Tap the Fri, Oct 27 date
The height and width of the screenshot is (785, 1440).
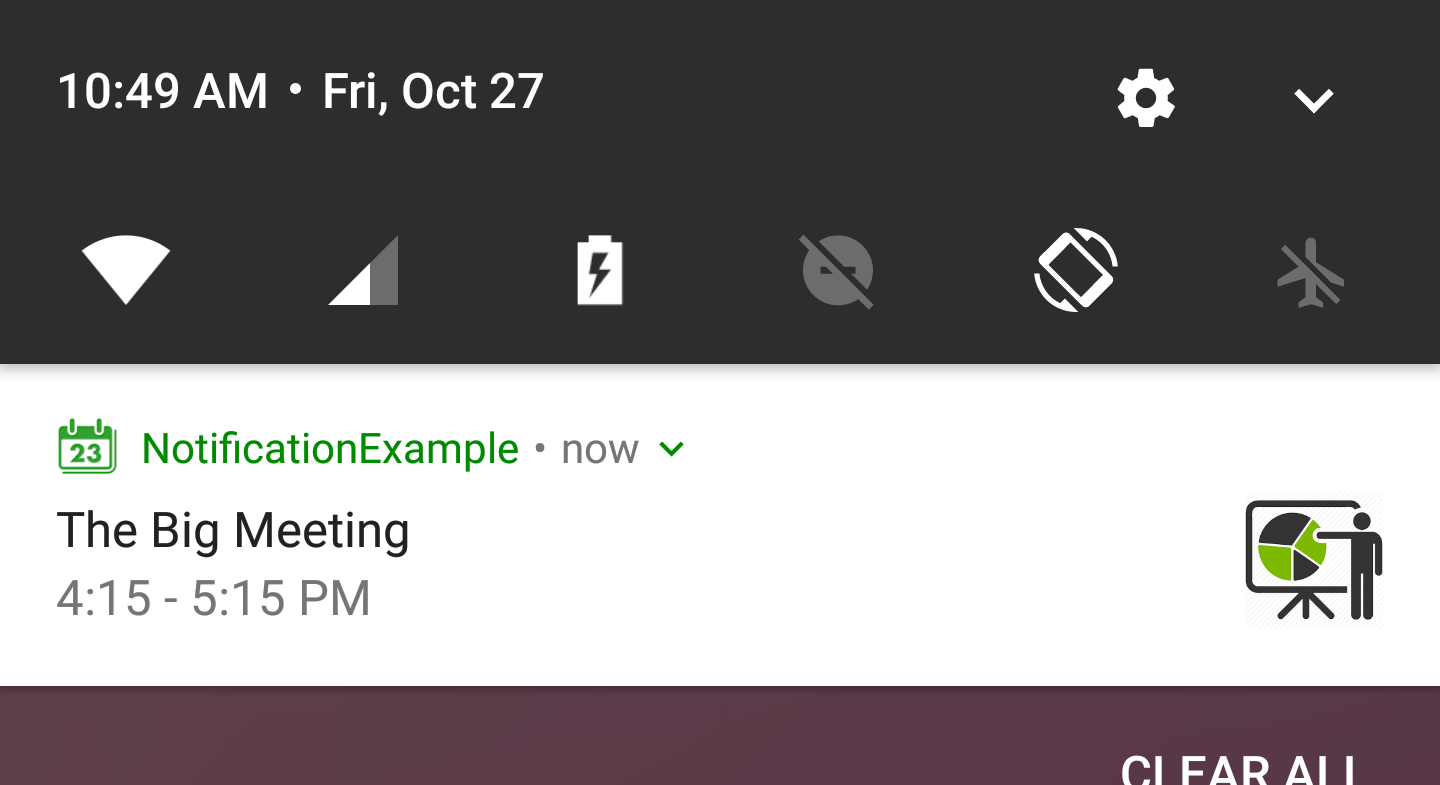432,91
